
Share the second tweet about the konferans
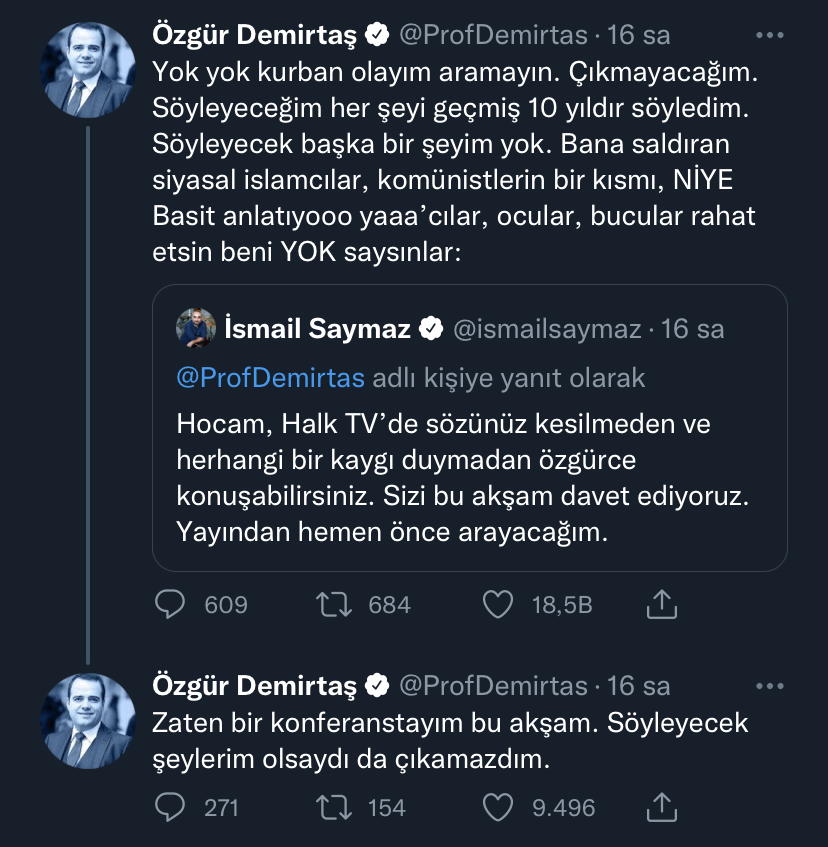[x=662, y=807]
